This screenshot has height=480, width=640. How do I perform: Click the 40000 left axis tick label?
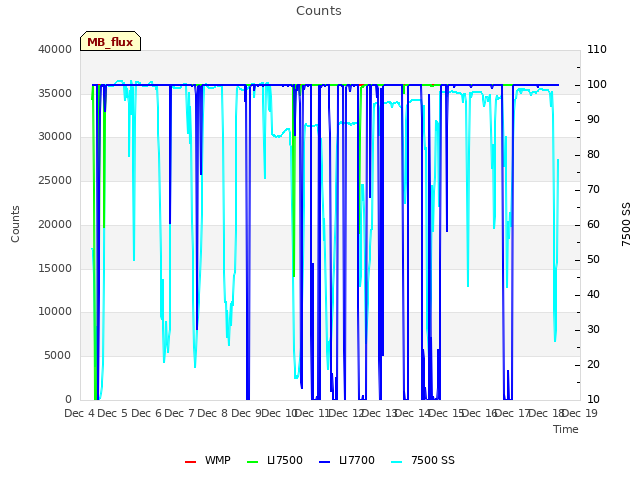tap(55, 49)
